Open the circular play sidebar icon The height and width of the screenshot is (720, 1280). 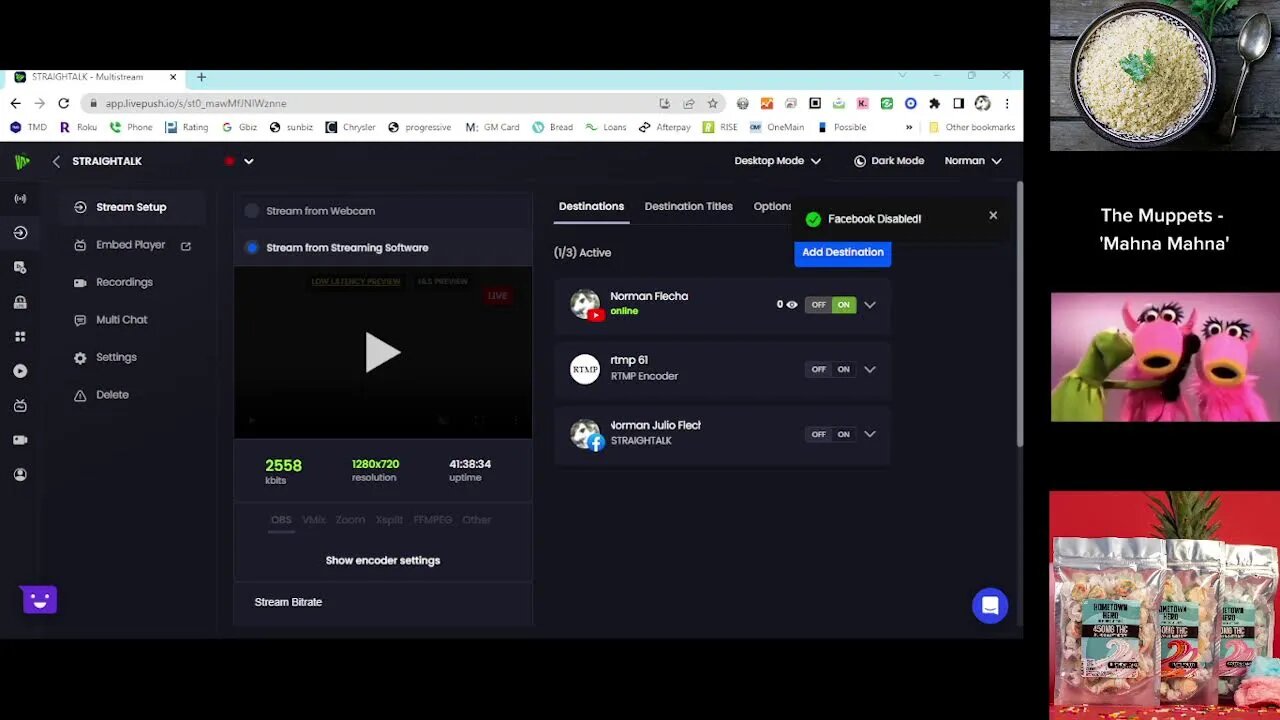[20, 371]
